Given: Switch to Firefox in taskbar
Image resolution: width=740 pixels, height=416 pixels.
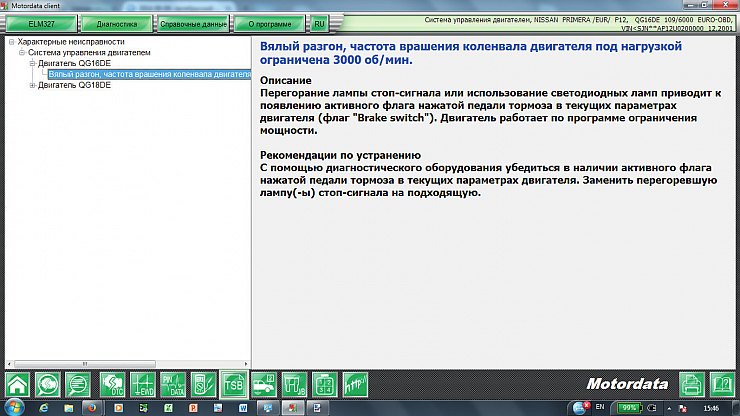Looking at the screenshot, I should click(x=92, y=408).
